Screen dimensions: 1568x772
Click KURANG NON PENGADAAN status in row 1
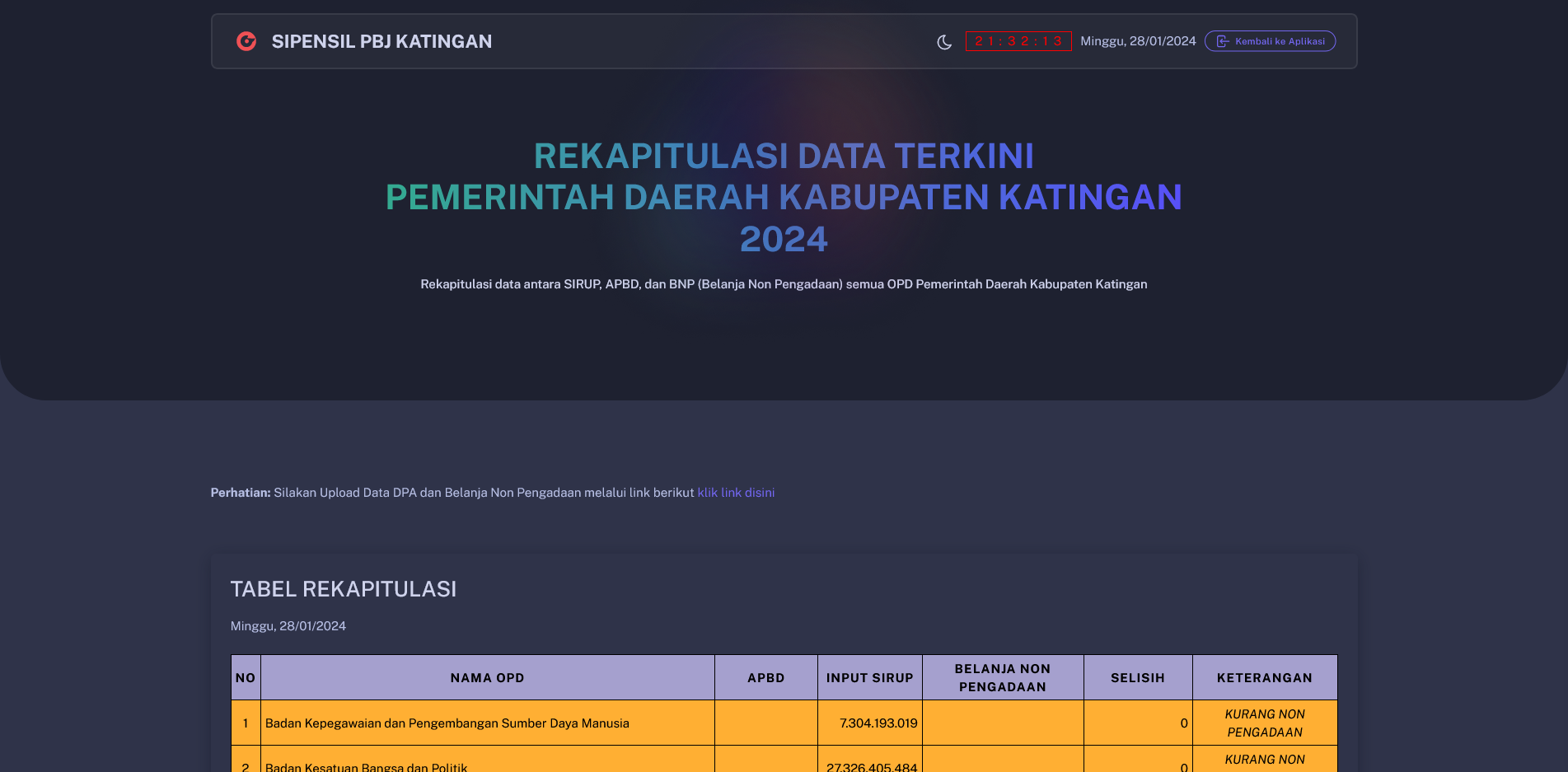(1264, 723)
